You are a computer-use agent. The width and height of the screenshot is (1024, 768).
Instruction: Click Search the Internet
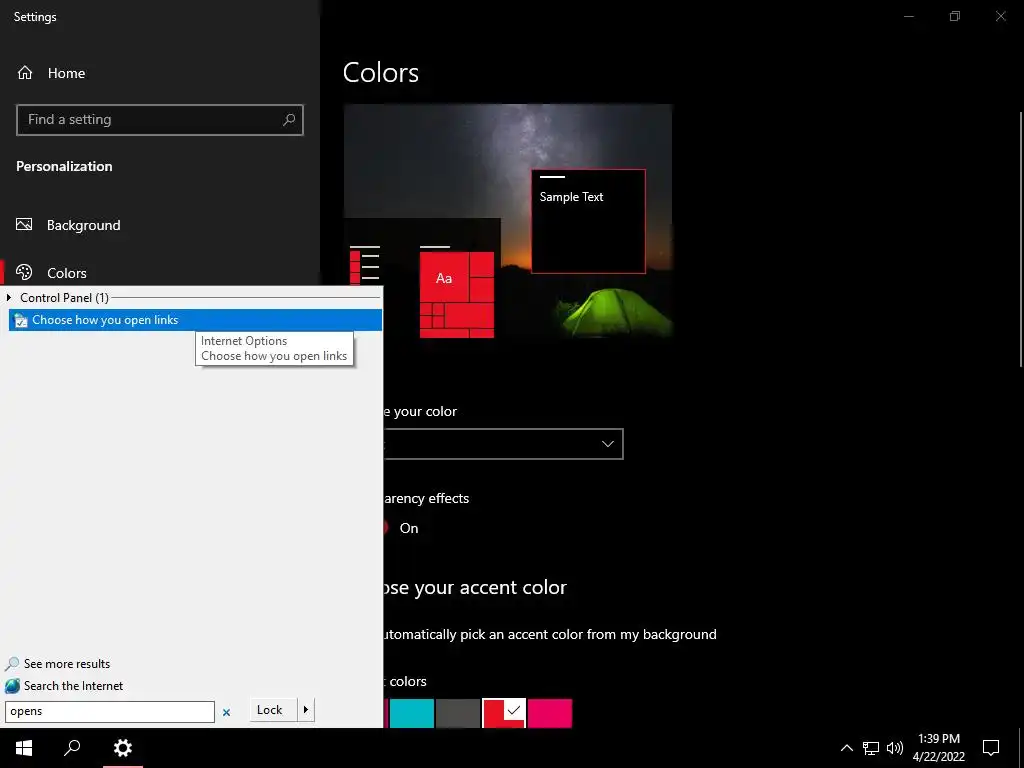click(73, 686)
